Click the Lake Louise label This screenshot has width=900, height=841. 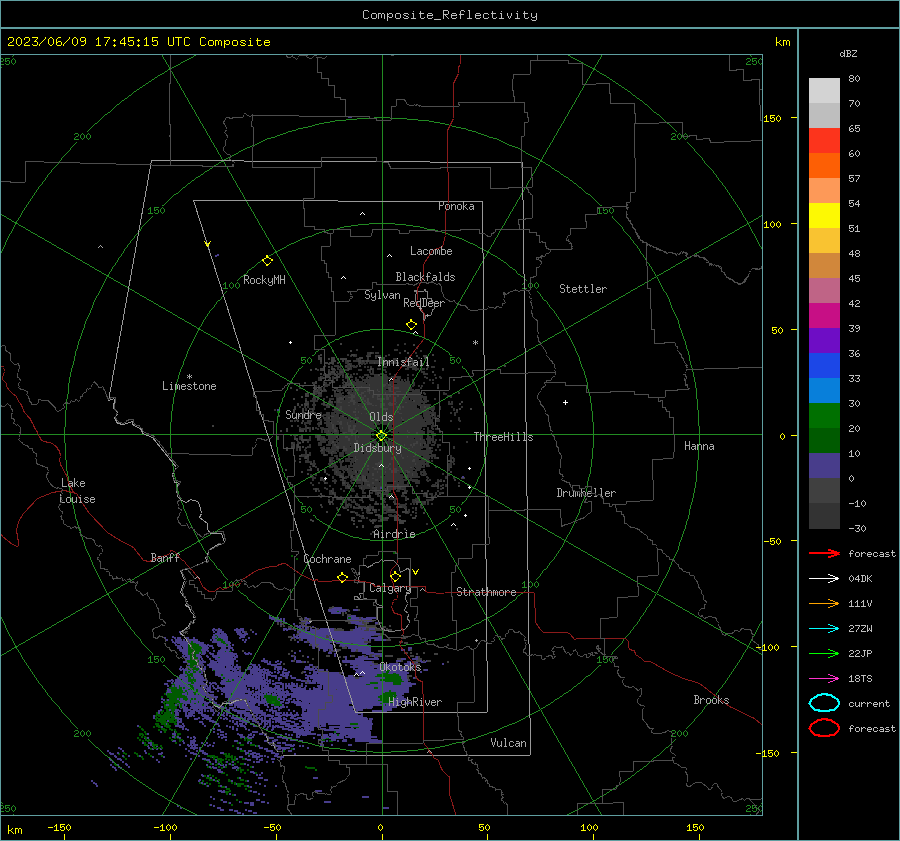[77, 491]
